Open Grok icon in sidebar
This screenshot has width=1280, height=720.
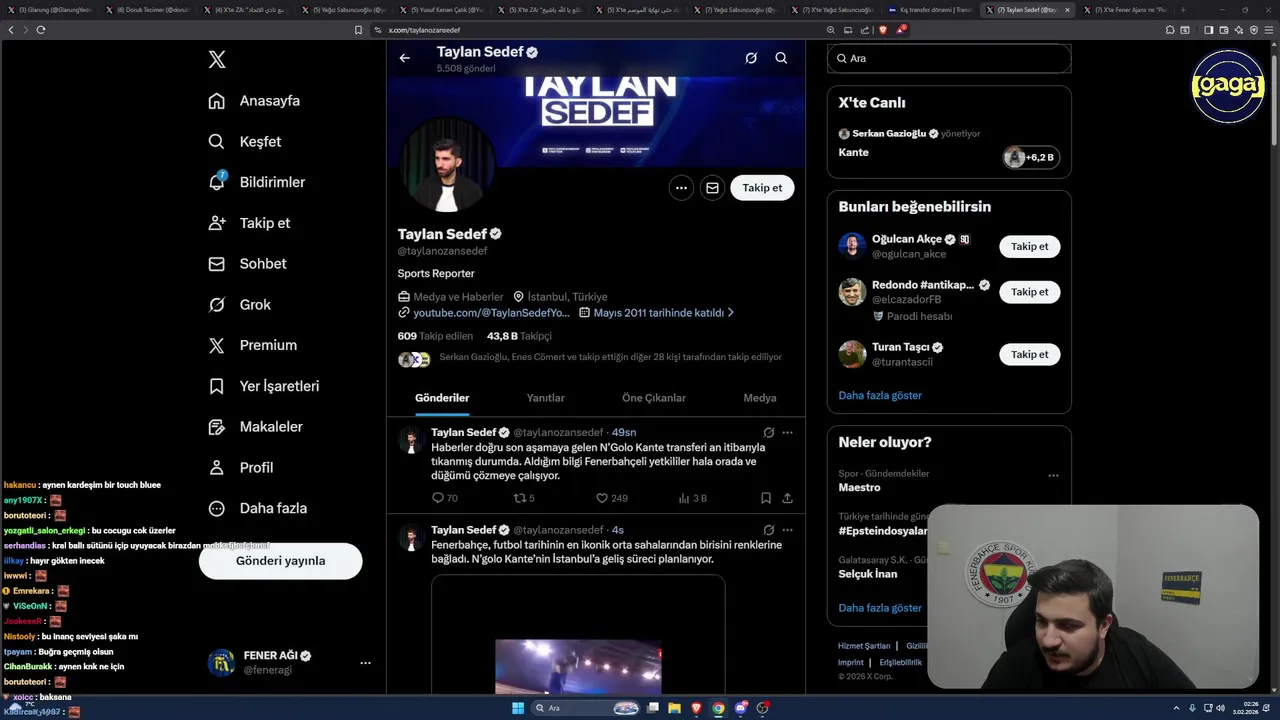tap(216, 305)
